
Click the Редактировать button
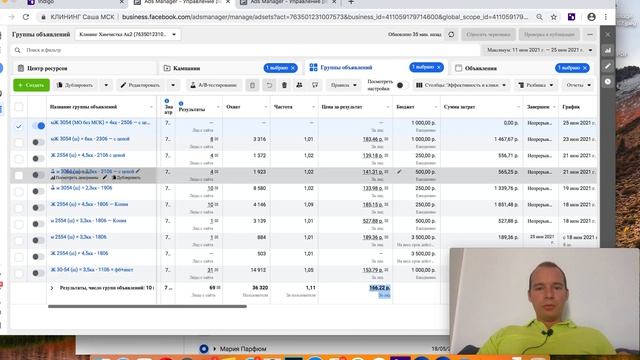coord(141,85)
